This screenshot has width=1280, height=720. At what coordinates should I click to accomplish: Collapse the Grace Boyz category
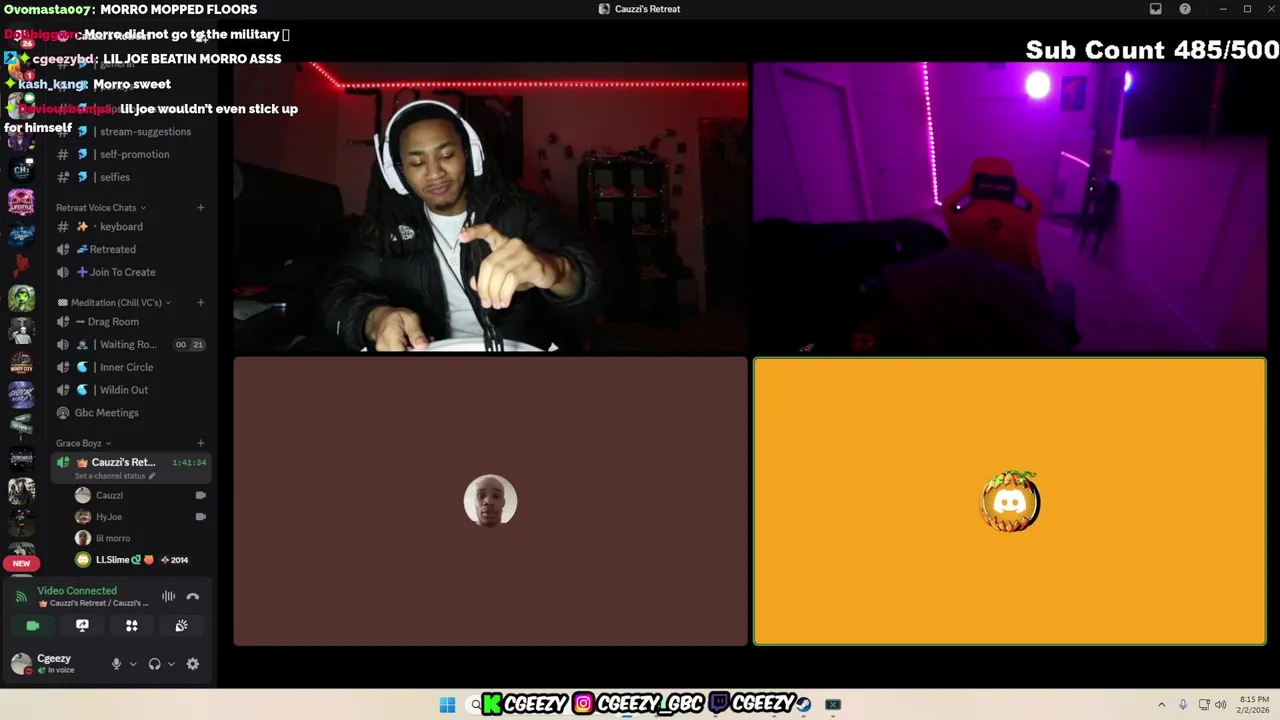83,443
